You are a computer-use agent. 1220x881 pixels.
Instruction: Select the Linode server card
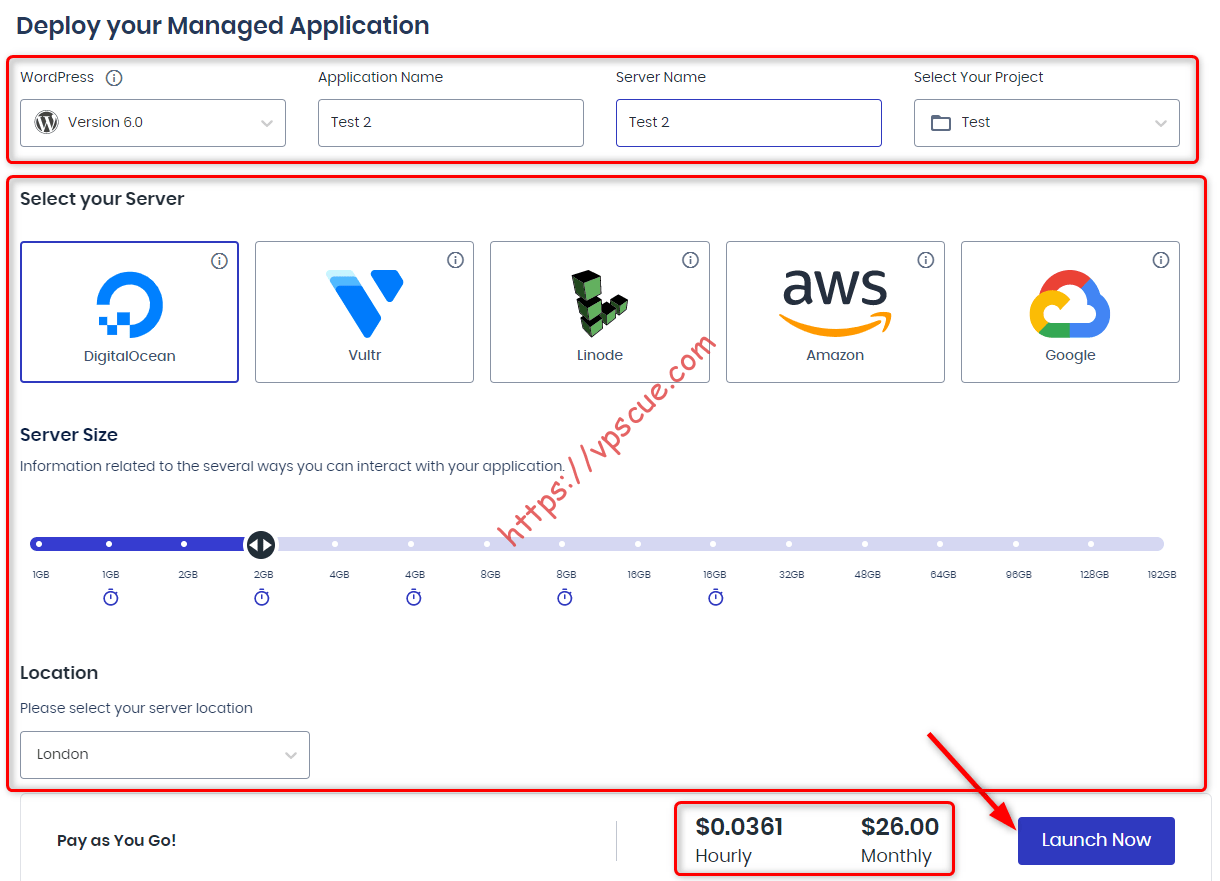[600, 312]
